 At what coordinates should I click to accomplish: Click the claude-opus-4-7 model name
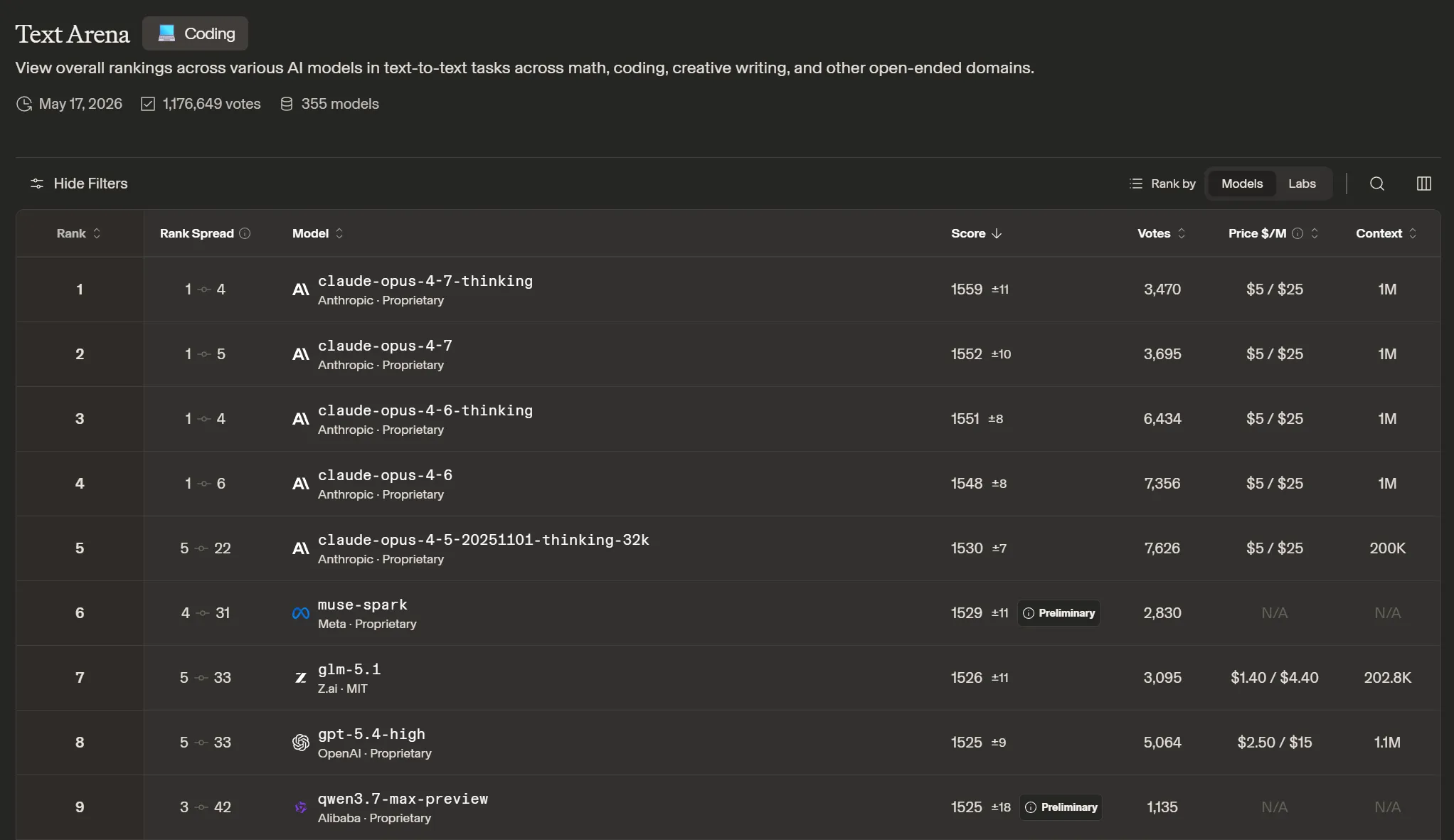[385, 346]
